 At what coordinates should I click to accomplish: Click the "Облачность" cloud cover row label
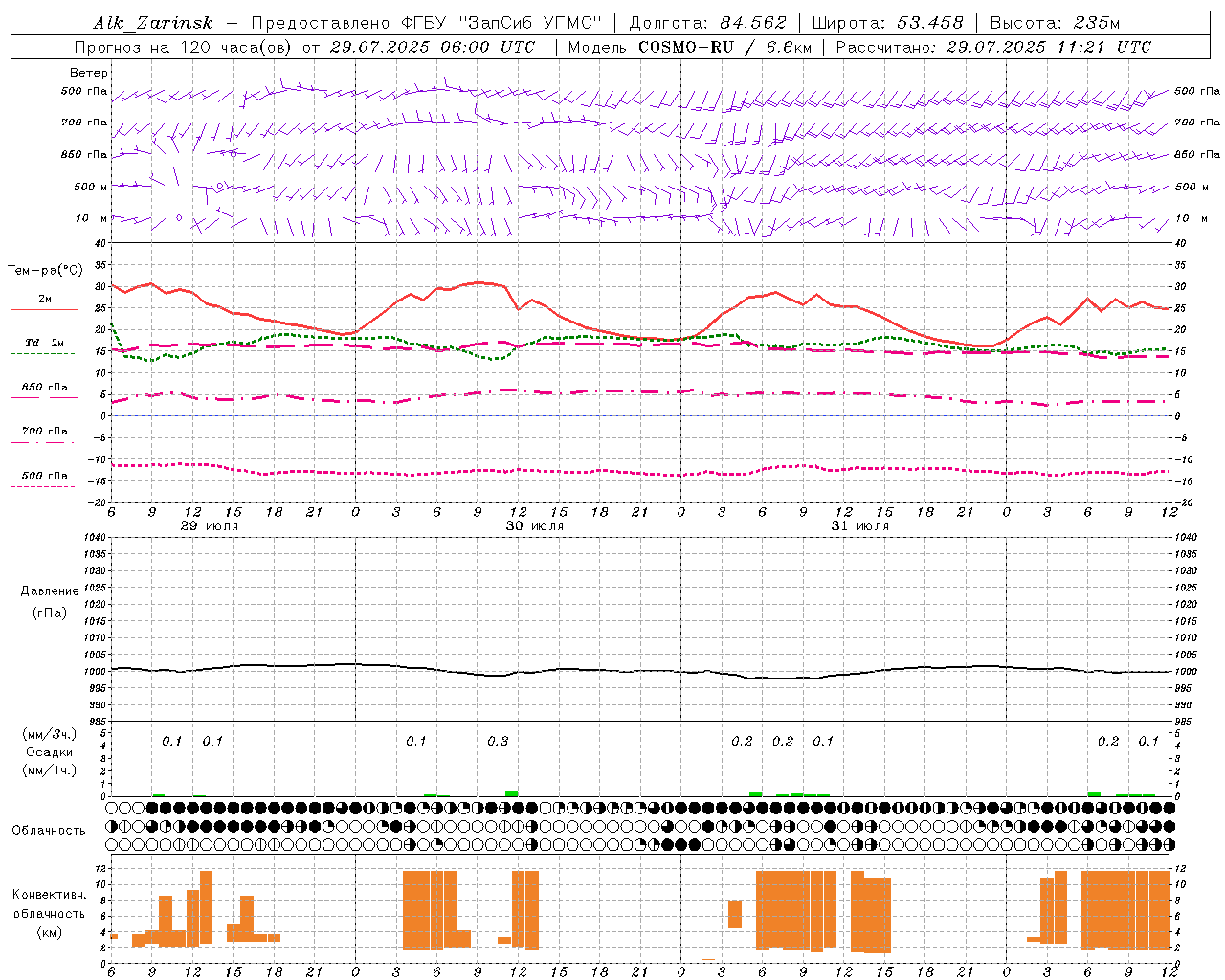pyautogui.click(x=49, y=831)
